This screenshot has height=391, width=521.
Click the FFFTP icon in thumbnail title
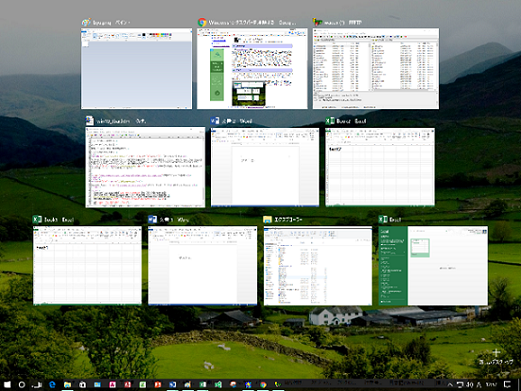(x=317, y=22)
